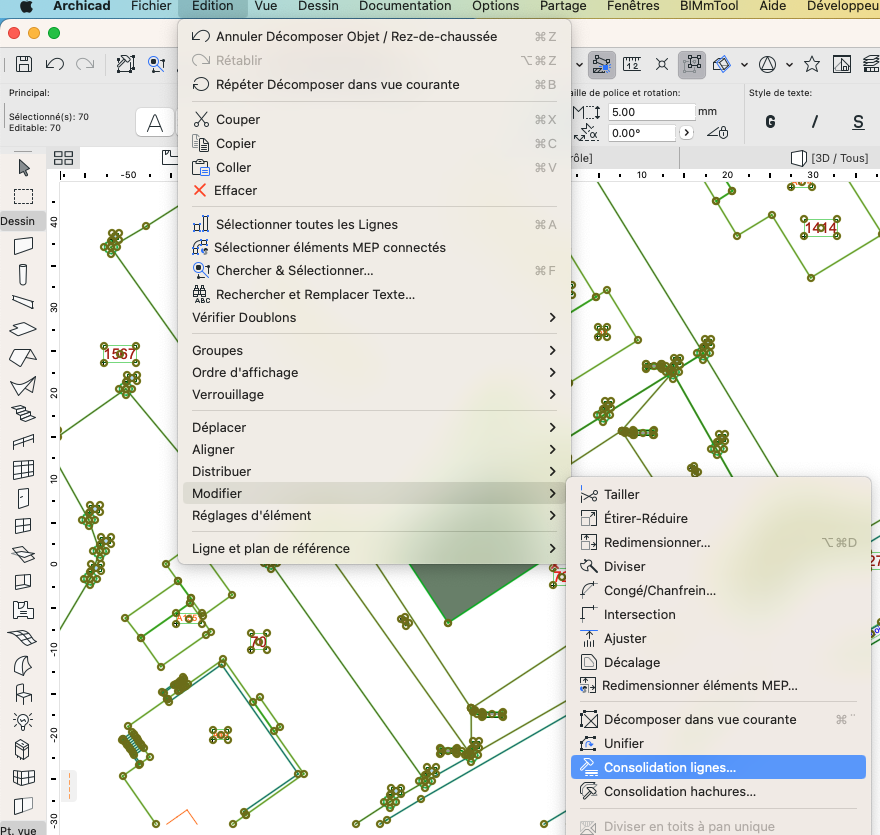Image resolution: width=880 pixels, height=835 pixels.
Task: Open the rotation angle arrow popup
Action: (x=686, y=133)
